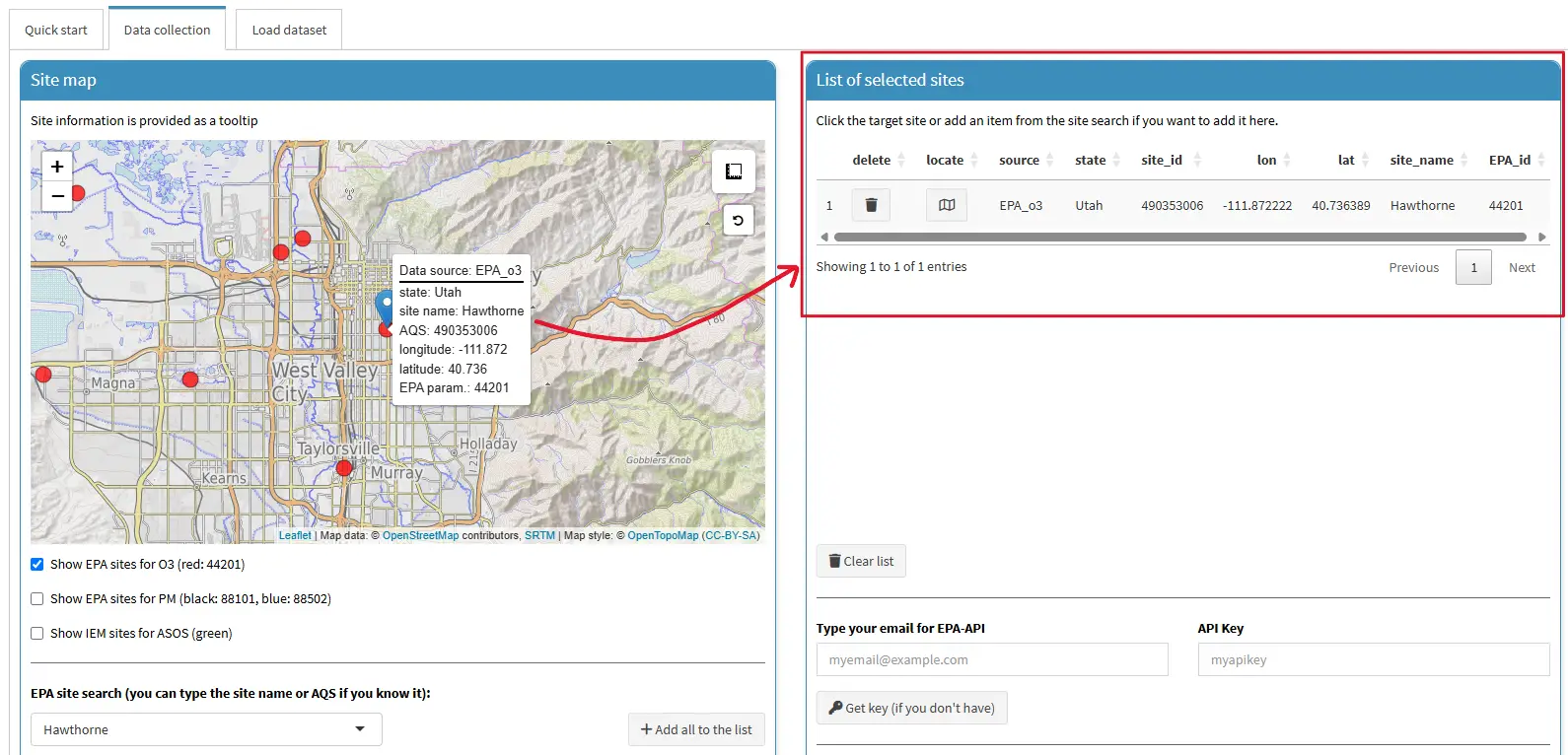Uncheck Show EPA sites for O3

(37, 565)
